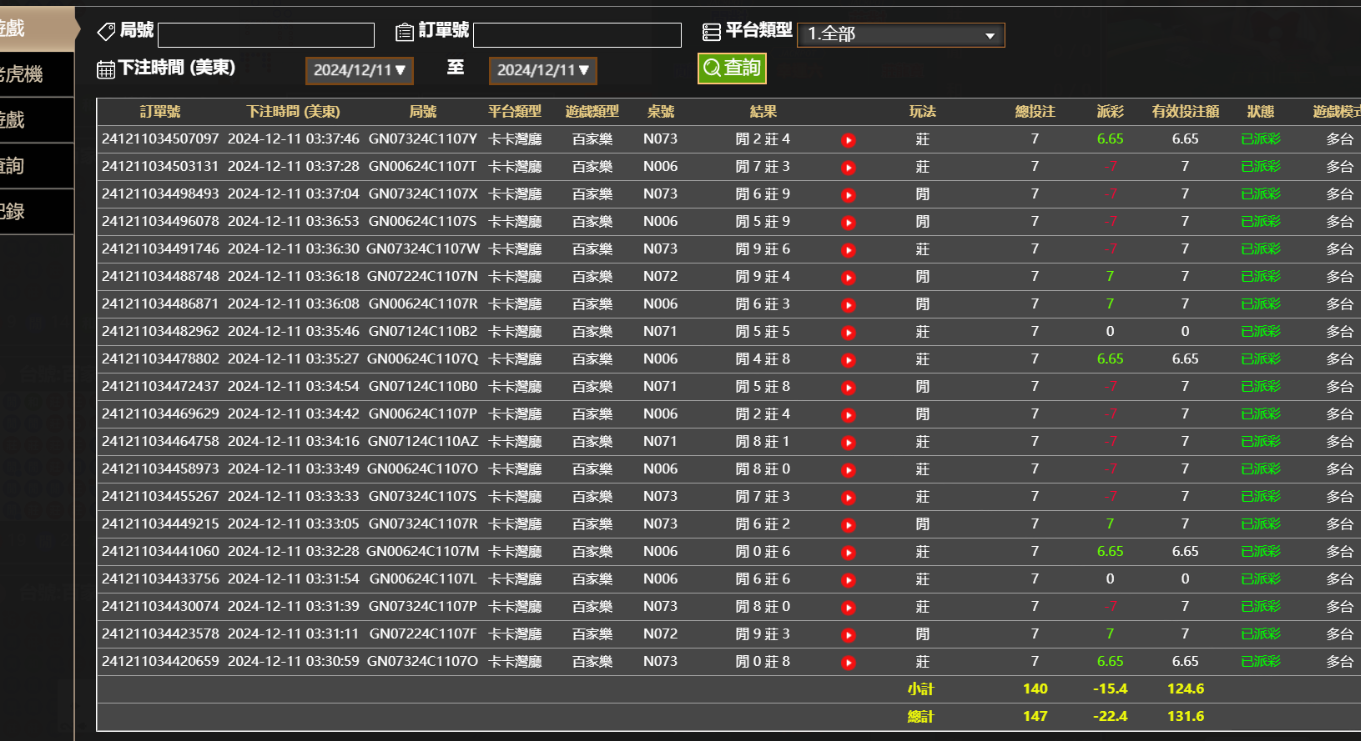Screen dimensions: 1361x741
Task: Focus the 局號 text input field
Action: click(266, 35)
